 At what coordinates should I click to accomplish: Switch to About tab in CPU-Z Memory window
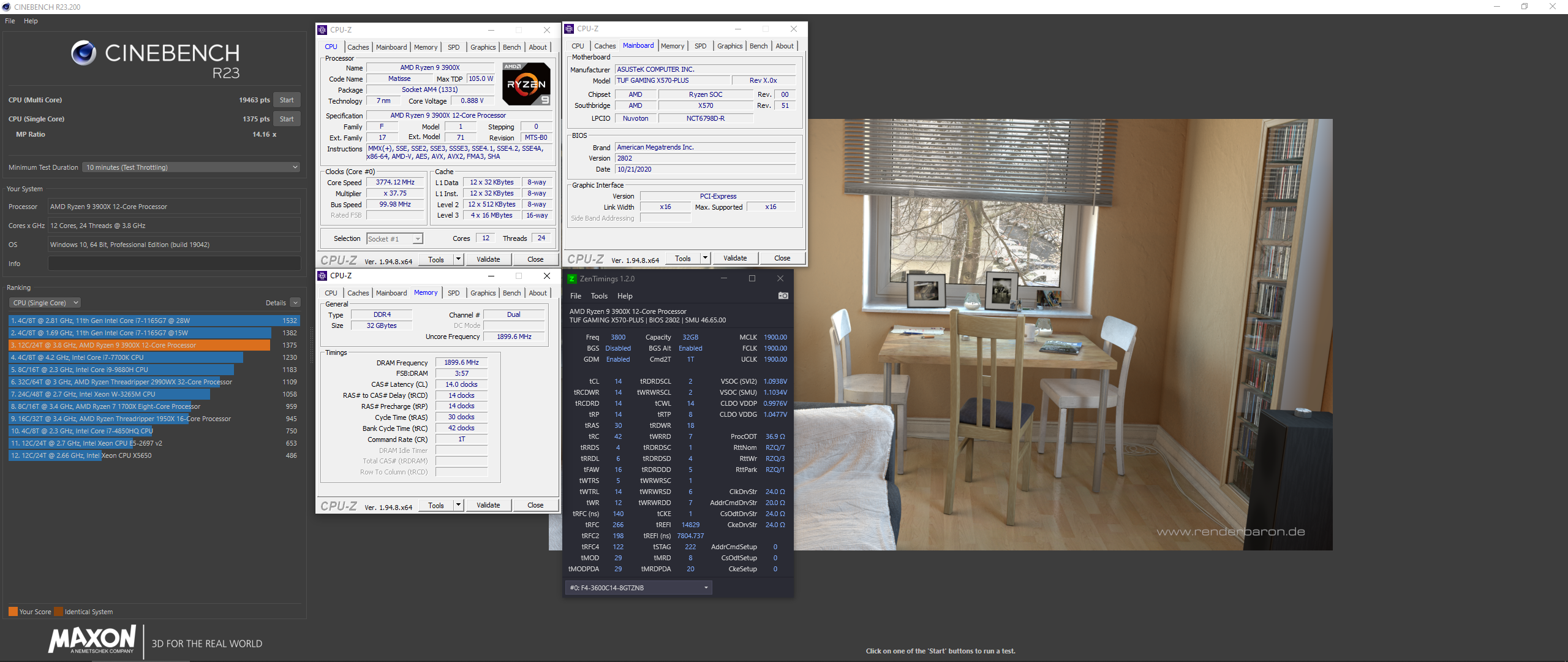538,293
